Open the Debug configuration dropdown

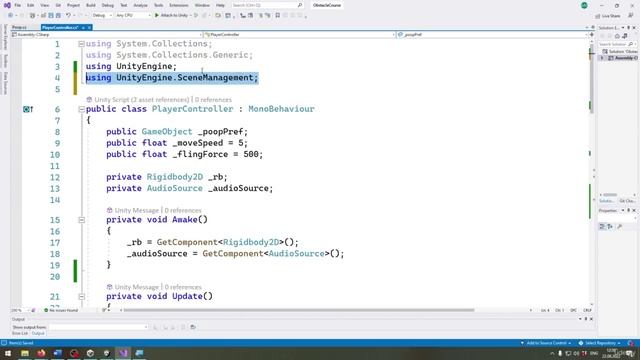pos(102,15)
